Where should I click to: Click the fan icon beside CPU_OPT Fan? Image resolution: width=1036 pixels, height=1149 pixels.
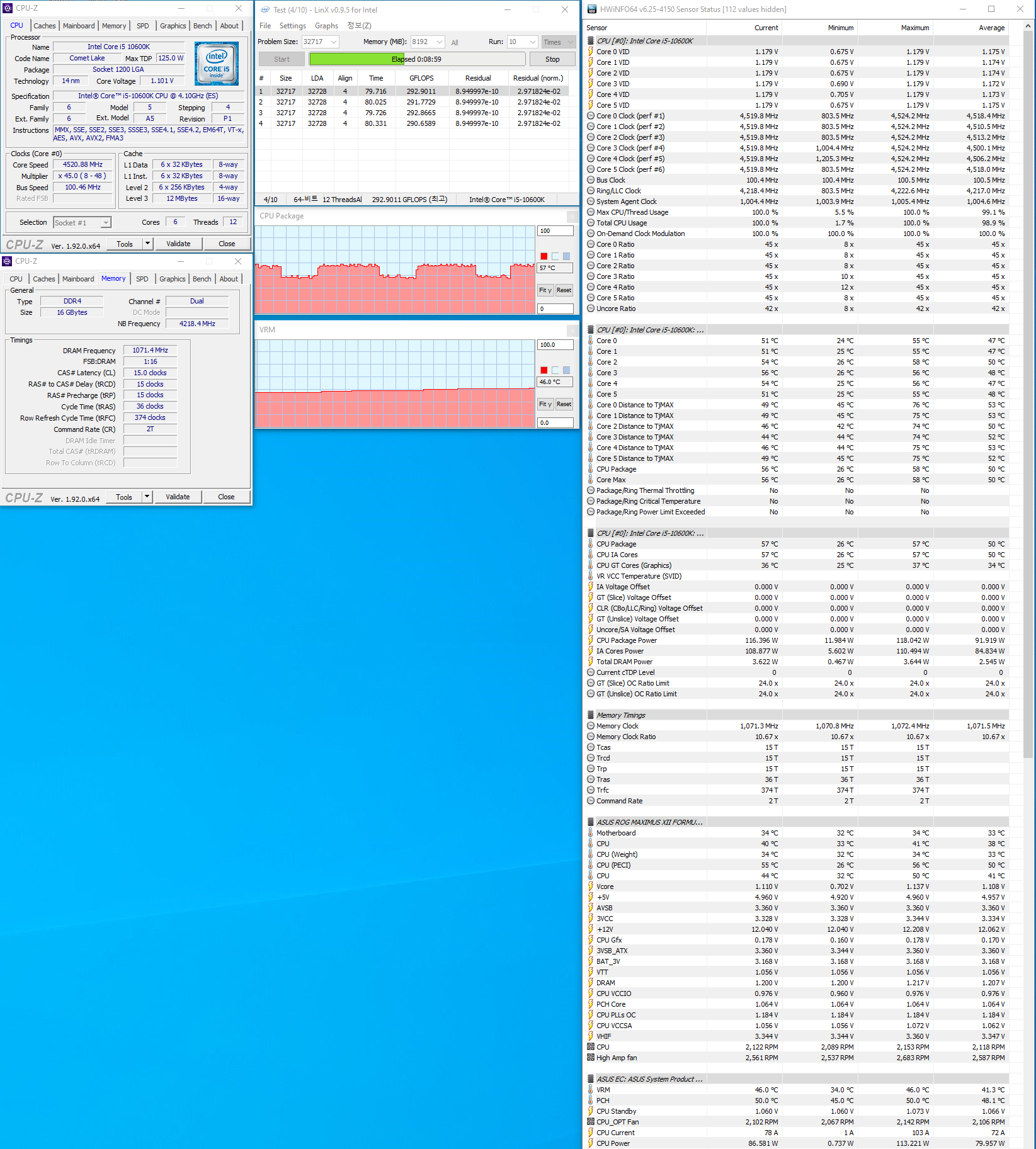pos(591,1122)
